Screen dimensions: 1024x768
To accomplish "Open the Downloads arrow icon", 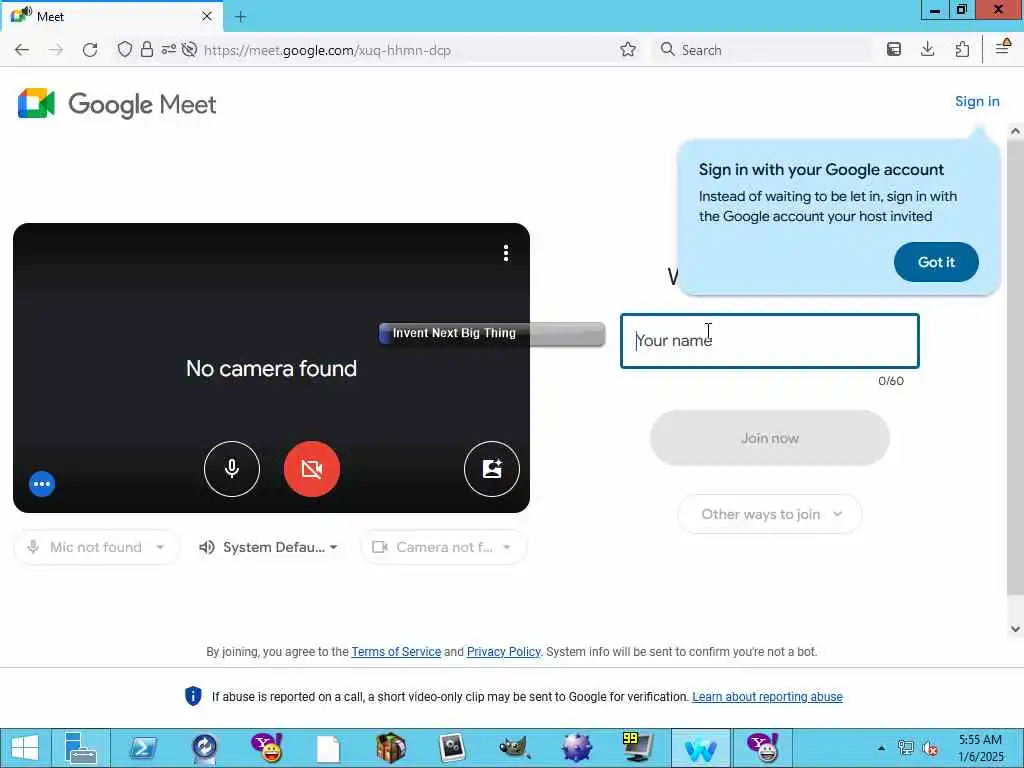I will [927, 50].
